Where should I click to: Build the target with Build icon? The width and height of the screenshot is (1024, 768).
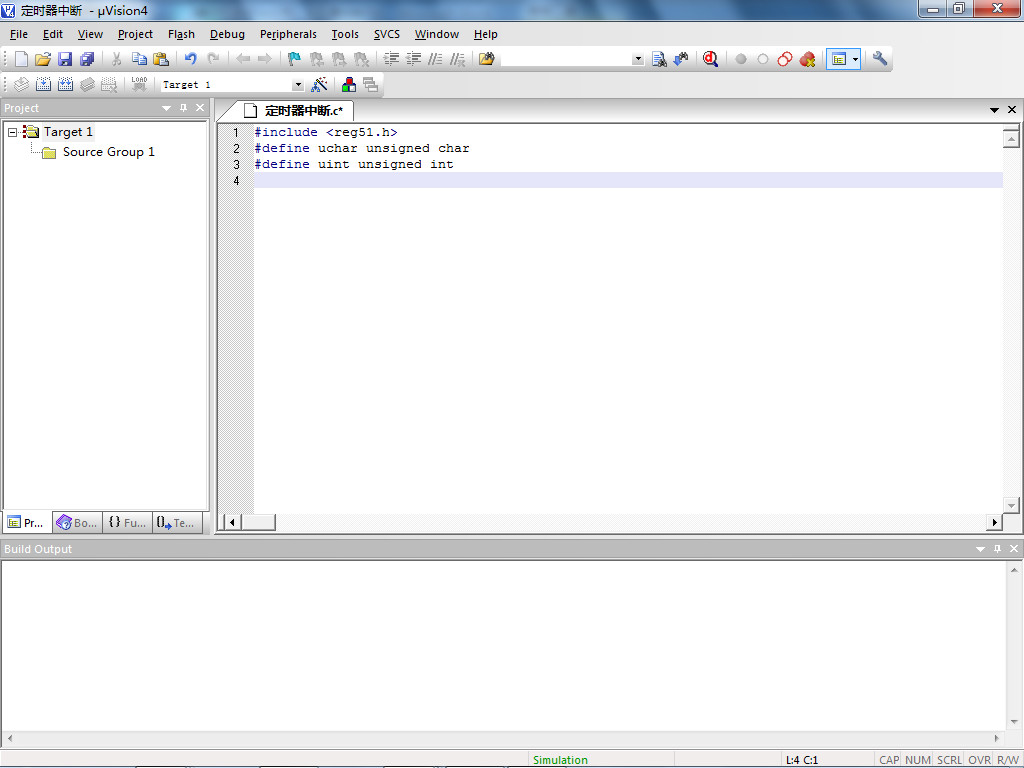coord(43,84)
